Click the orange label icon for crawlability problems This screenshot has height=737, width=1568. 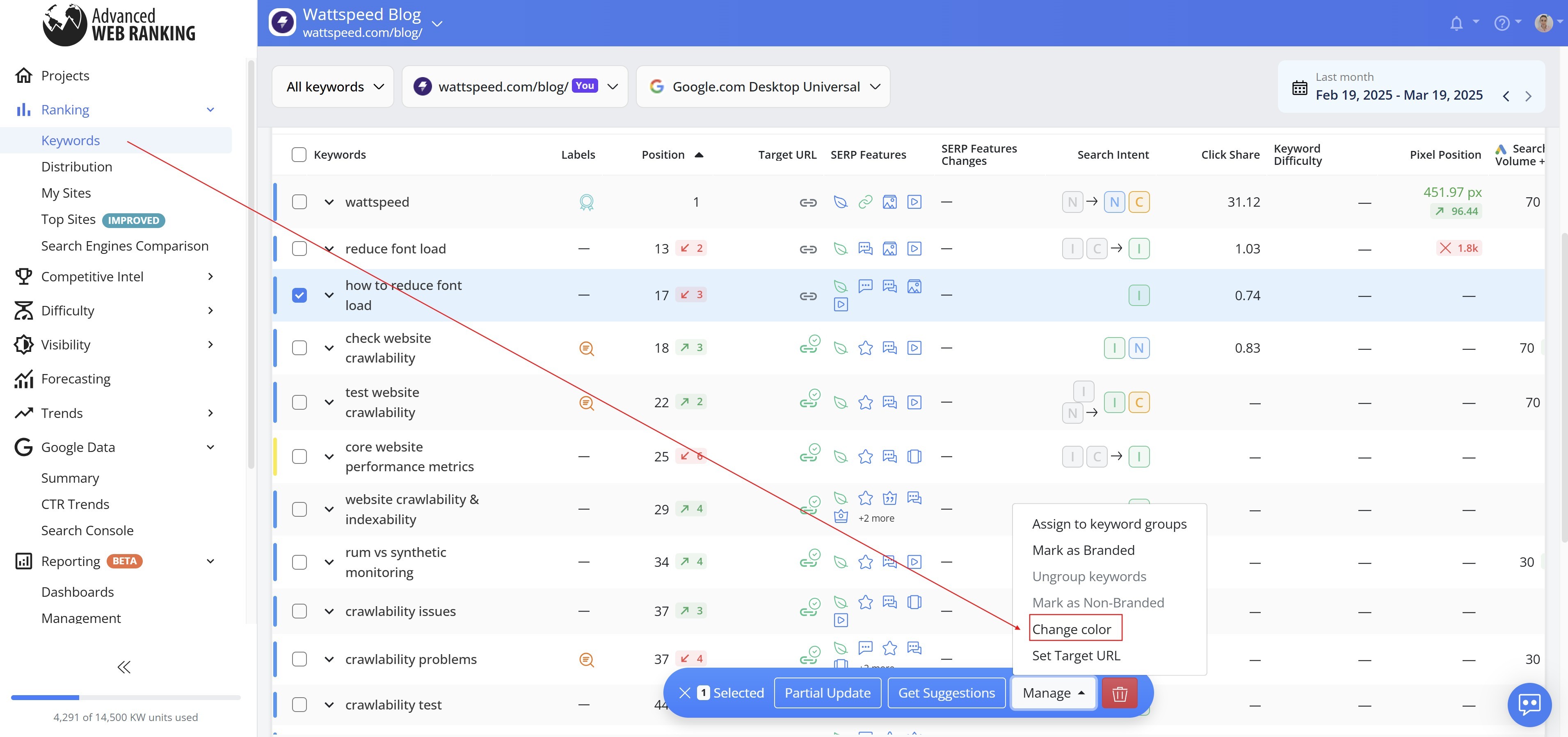coord(586,659)
